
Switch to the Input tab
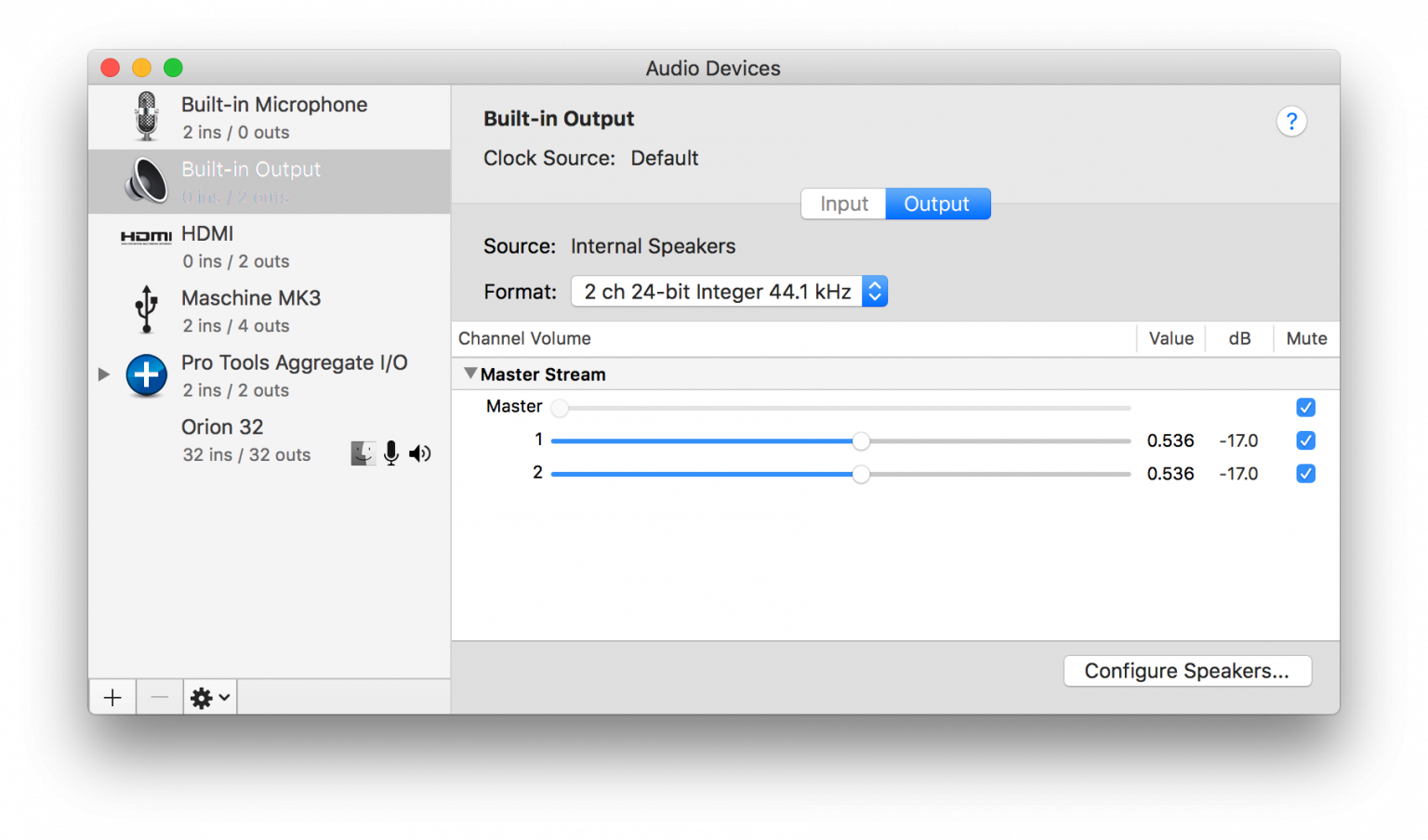pos(842,203)
